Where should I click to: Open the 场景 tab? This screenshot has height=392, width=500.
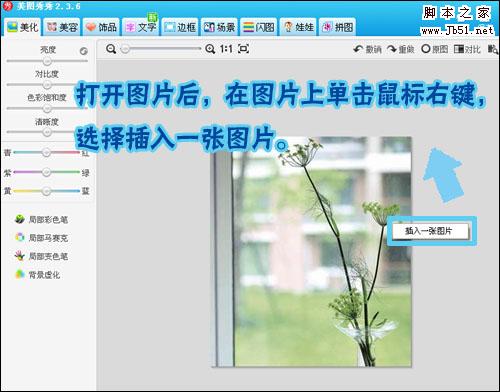tap(219, 27)
